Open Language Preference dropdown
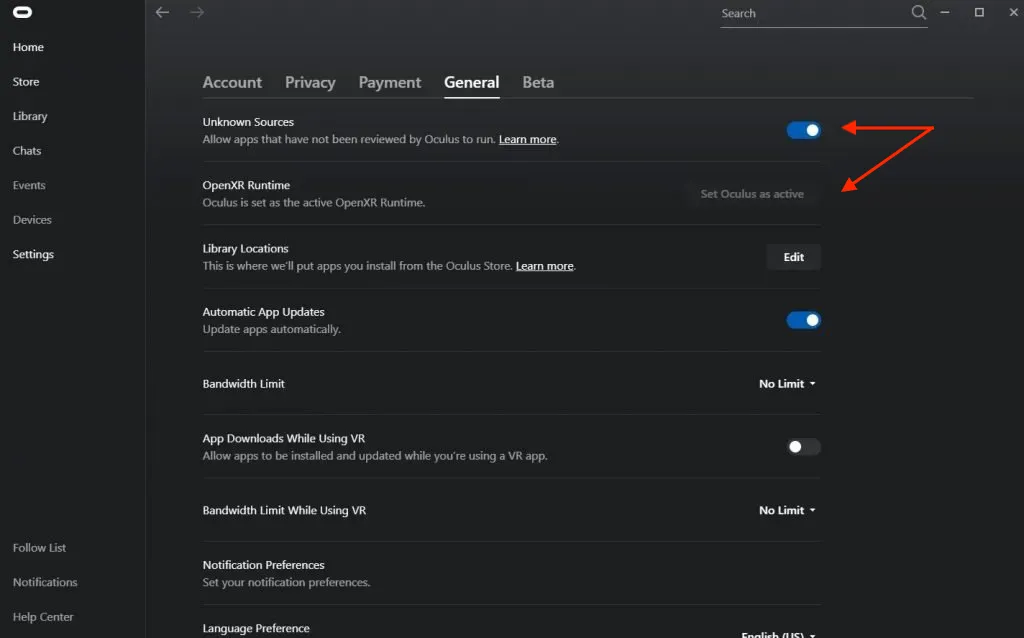The image size is (1024, 638). click(779, 634)
